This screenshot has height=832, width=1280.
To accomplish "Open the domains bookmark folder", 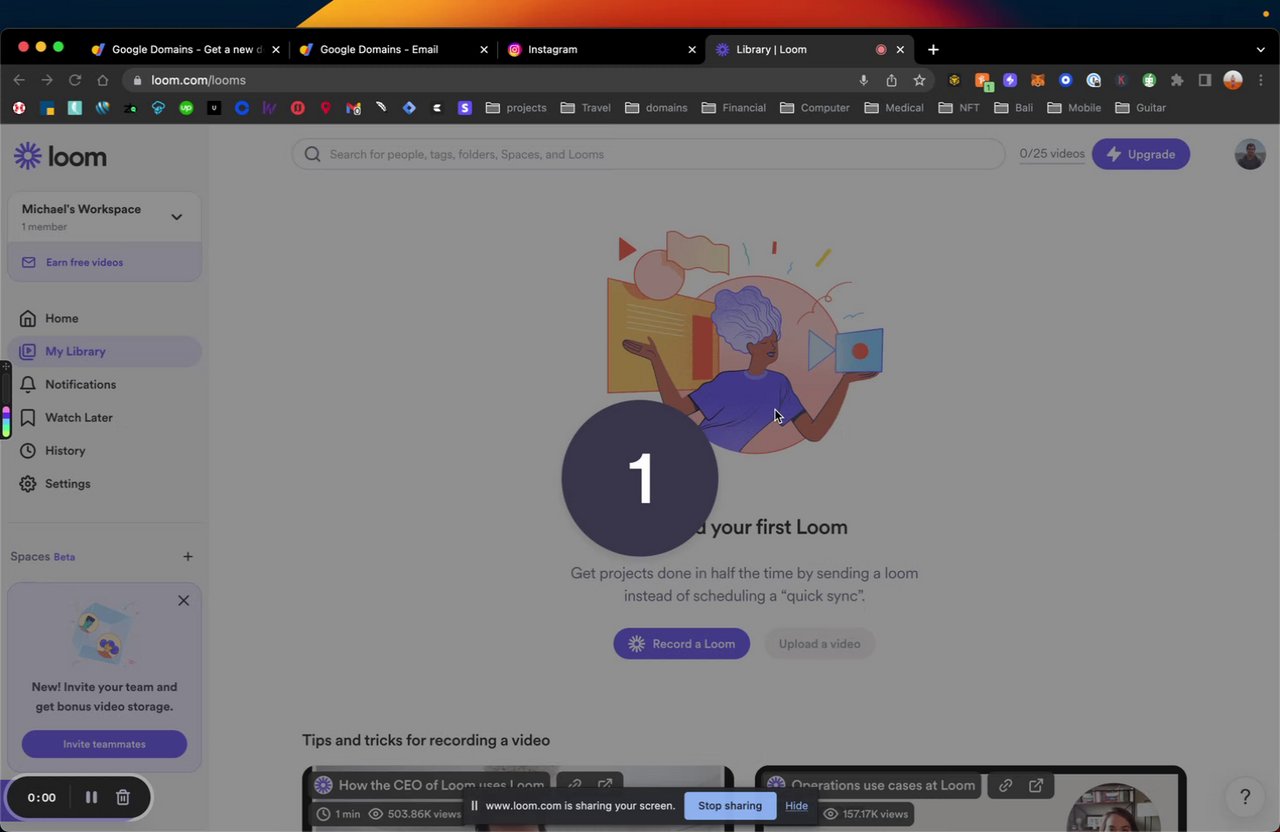I will pyautogui.click(x=656, y=107).
